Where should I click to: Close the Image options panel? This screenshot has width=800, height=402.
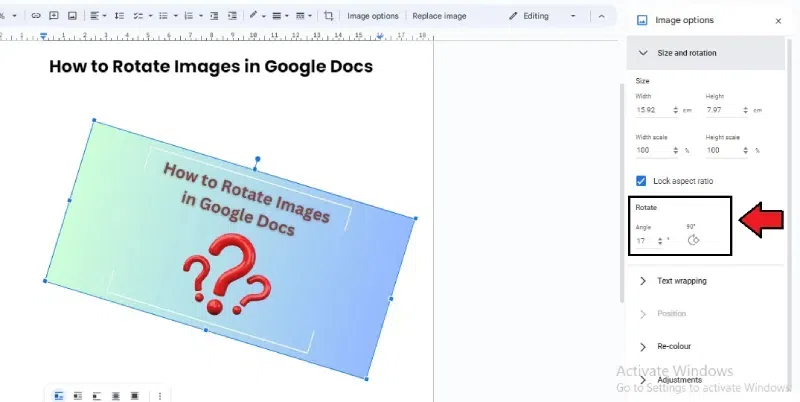click(x=779, y=20)
